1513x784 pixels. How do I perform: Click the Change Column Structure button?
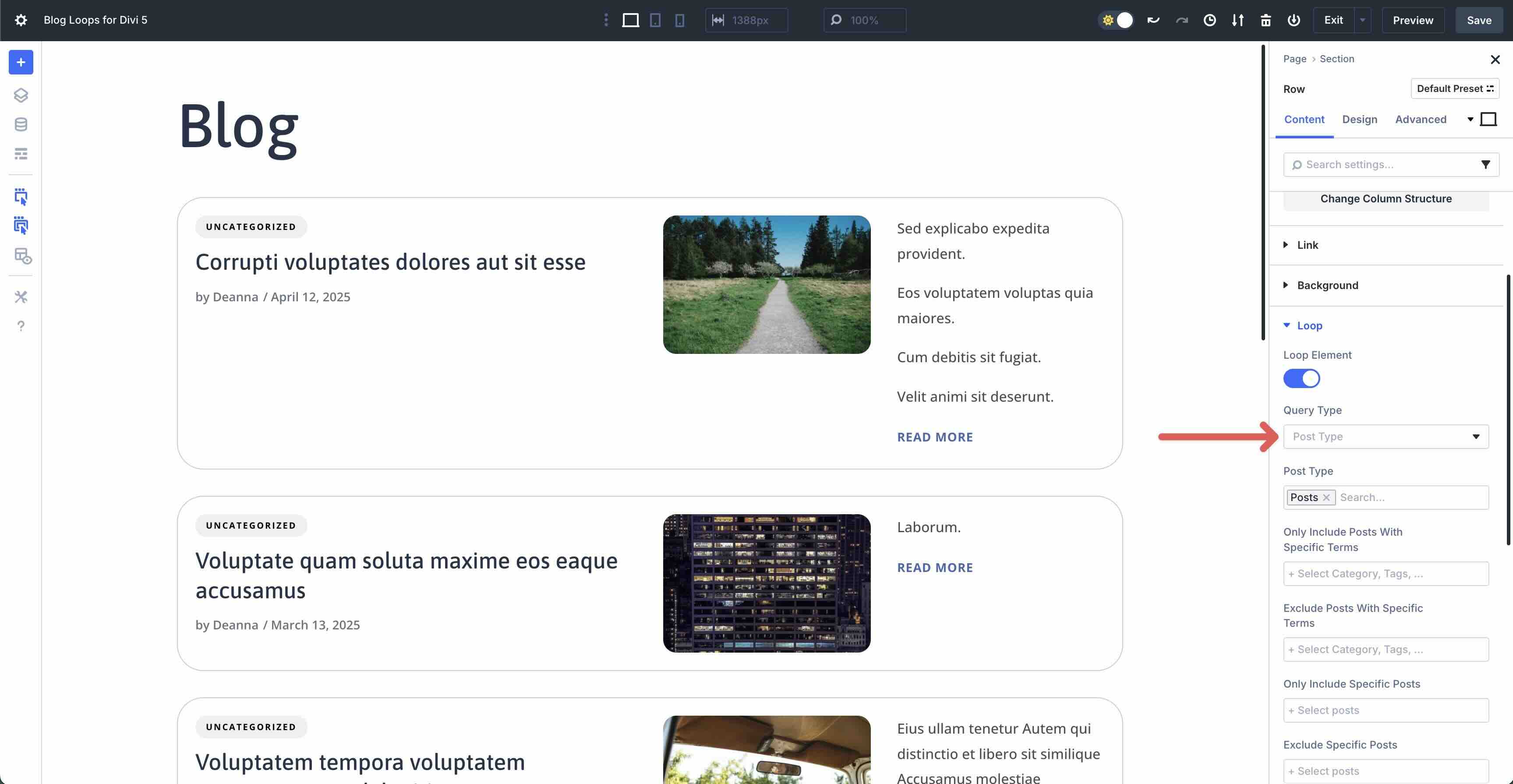1386,198
